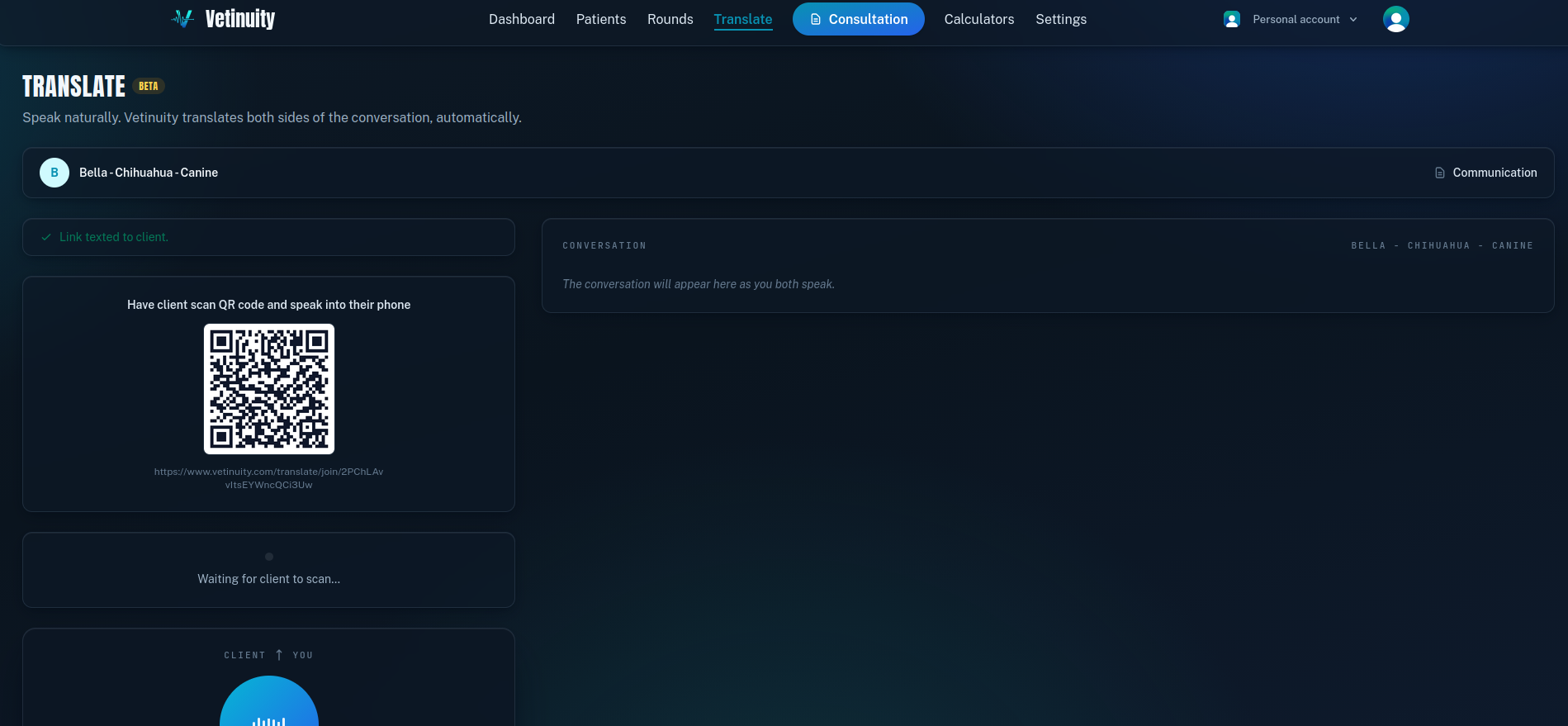The width and height of the screenshot is (1568, 726).
Task: Click the 'Speak naturally' subtitle text
Action: pos(272,117)
